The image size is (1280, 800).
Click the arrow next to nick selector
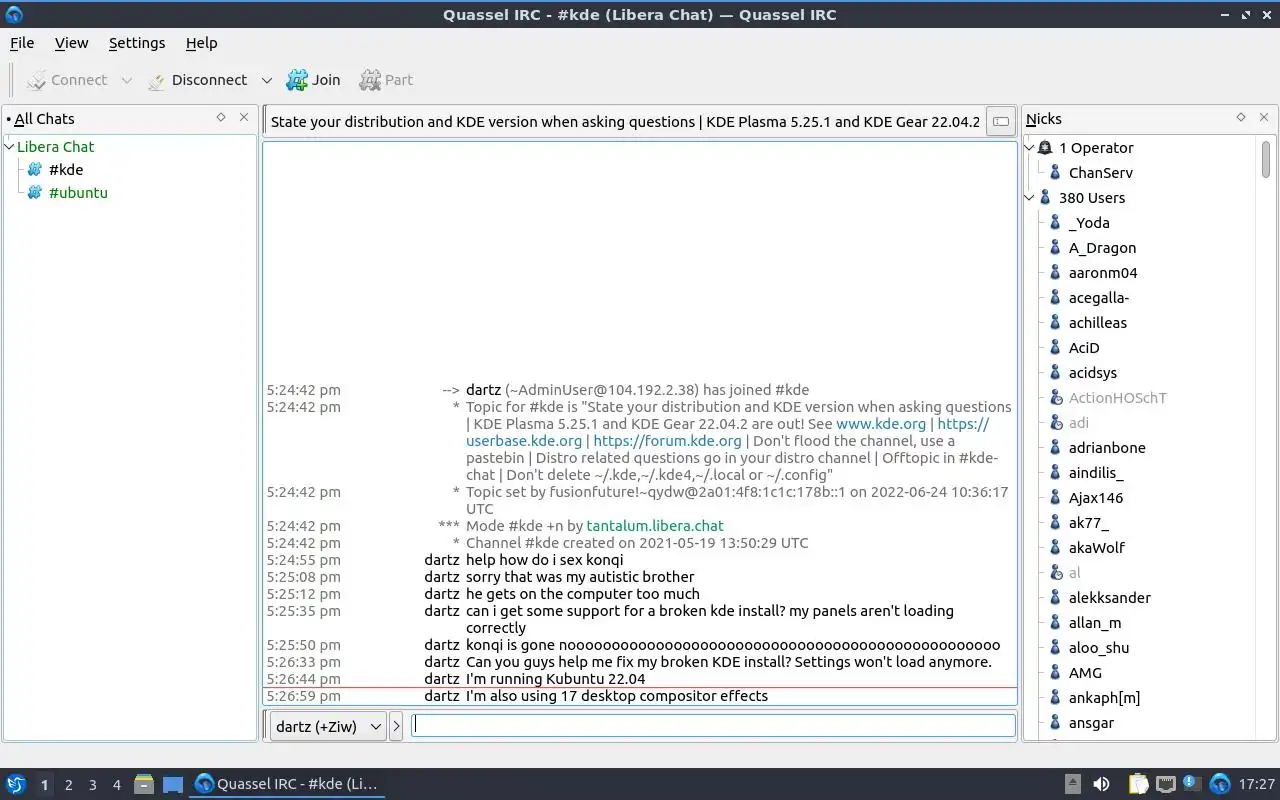[x=396, y=726]
